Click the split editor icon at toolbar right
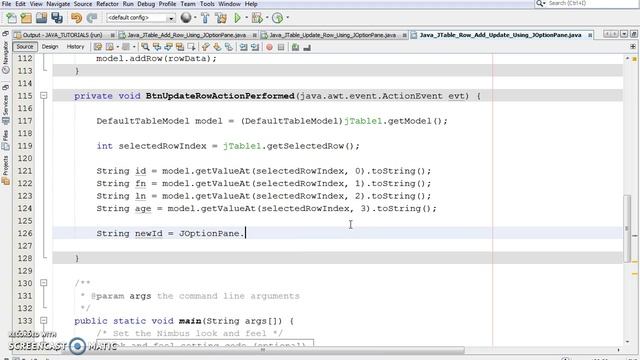Image resolution: width=640 pixels, height=360 pixels. pyautogui.click(x=633, y=47)
